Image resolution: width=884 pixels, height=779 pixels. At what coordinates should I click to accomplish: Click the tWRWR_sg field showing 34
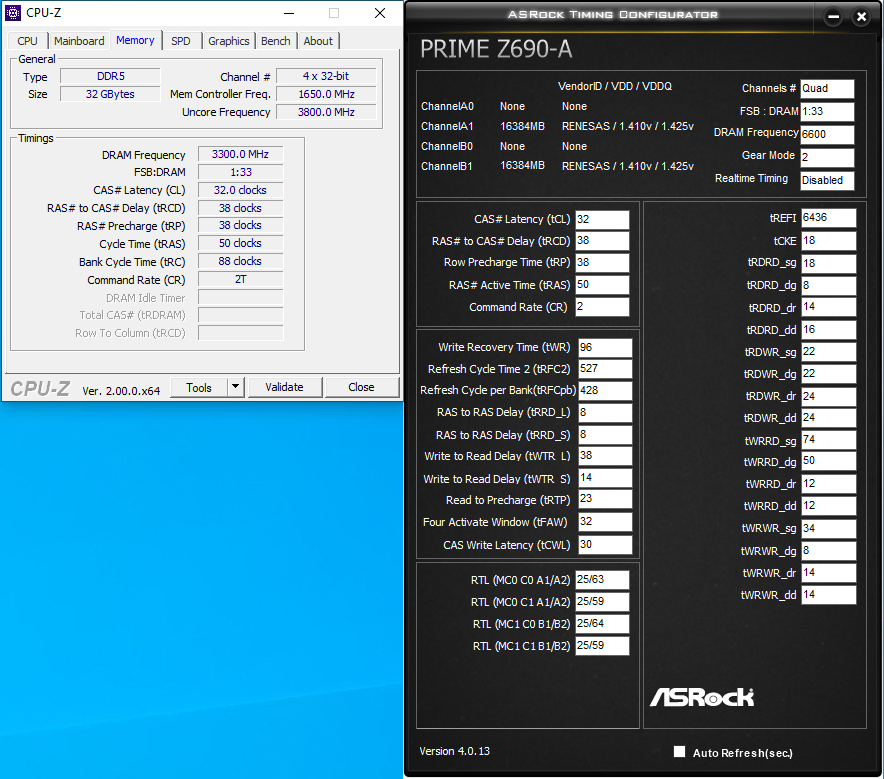tap(828, 528)
